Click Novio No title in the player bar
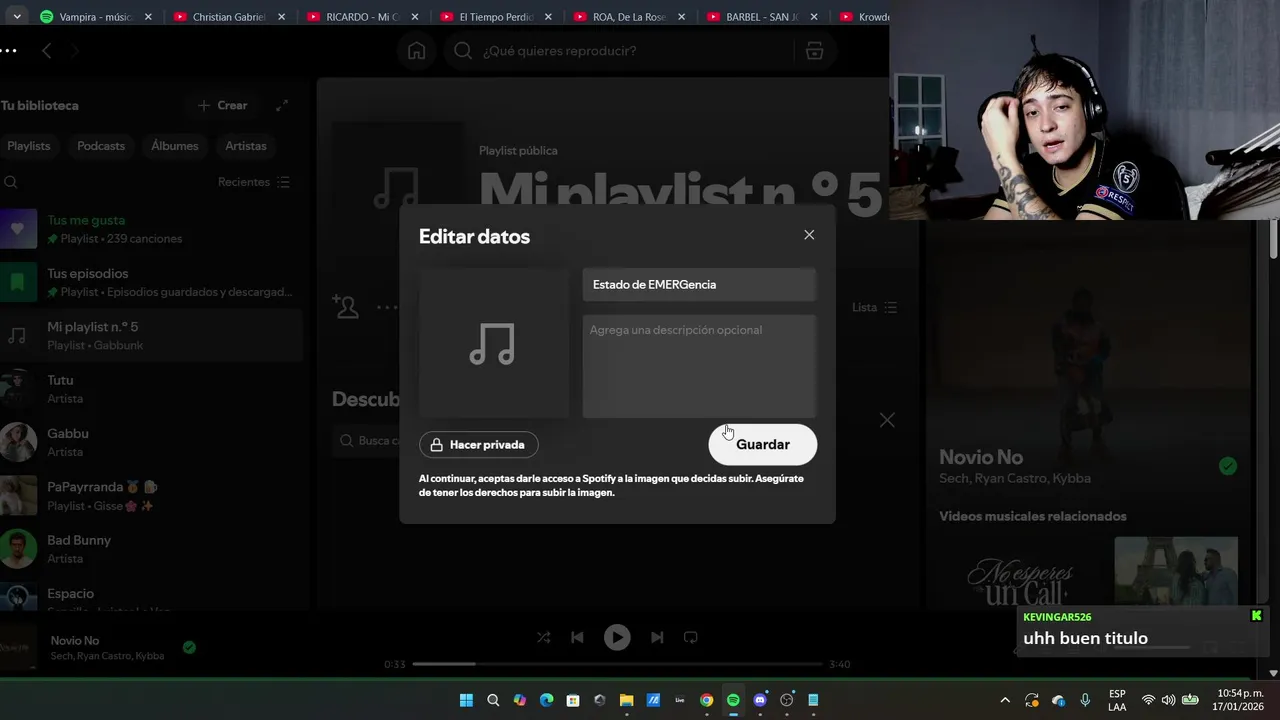Image resolution: width=1280 pixels, height=720 pixels. 75,640
